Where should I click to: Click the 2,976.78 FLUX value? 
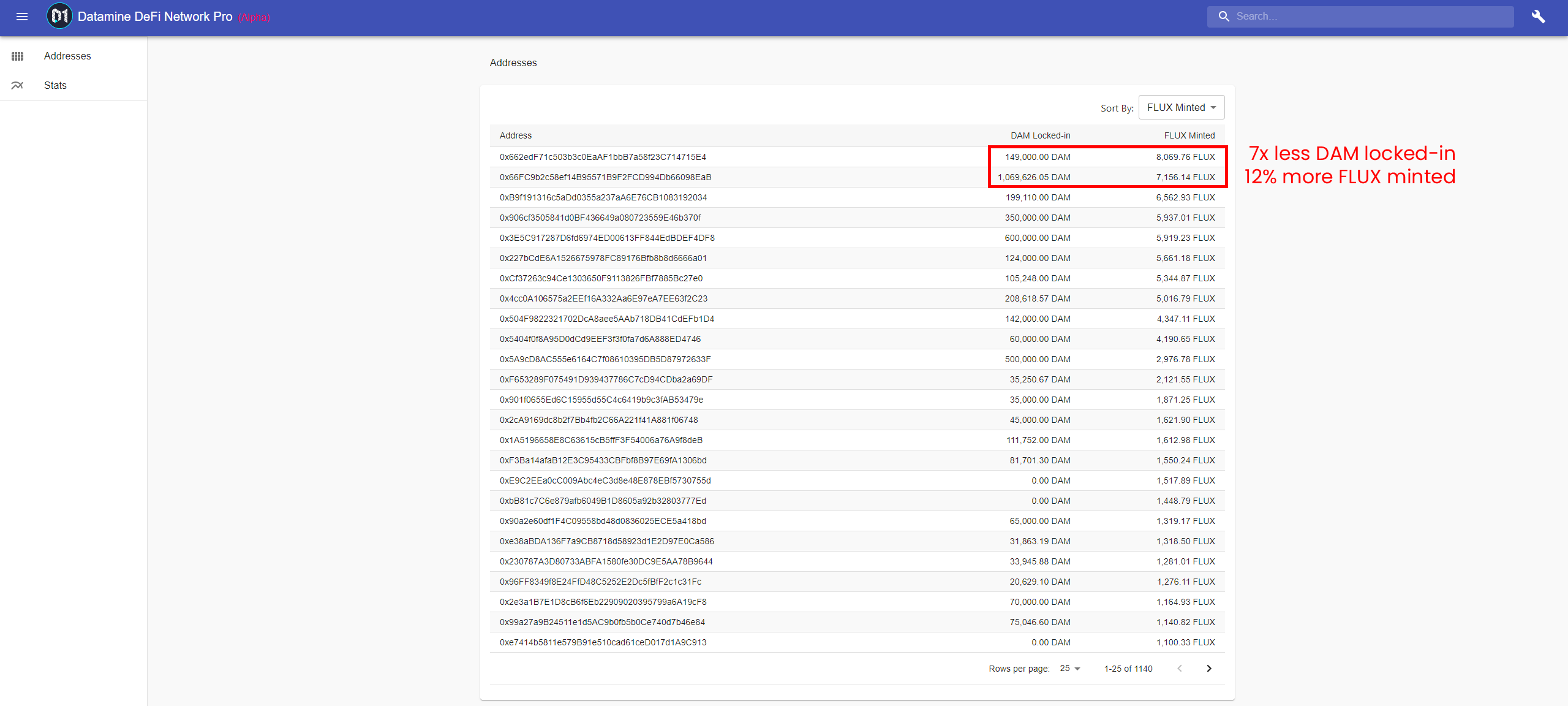[1186, 359]
